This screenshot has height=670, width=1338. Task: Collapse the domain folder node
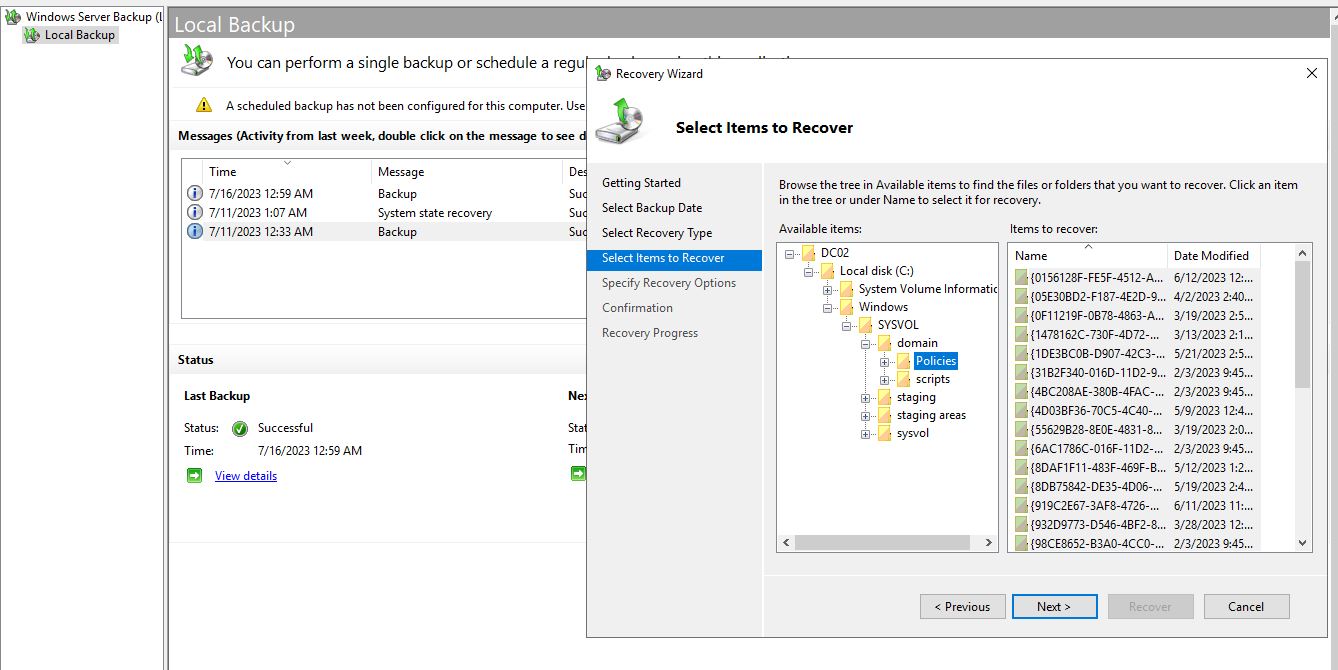click(x=866, y=343)
